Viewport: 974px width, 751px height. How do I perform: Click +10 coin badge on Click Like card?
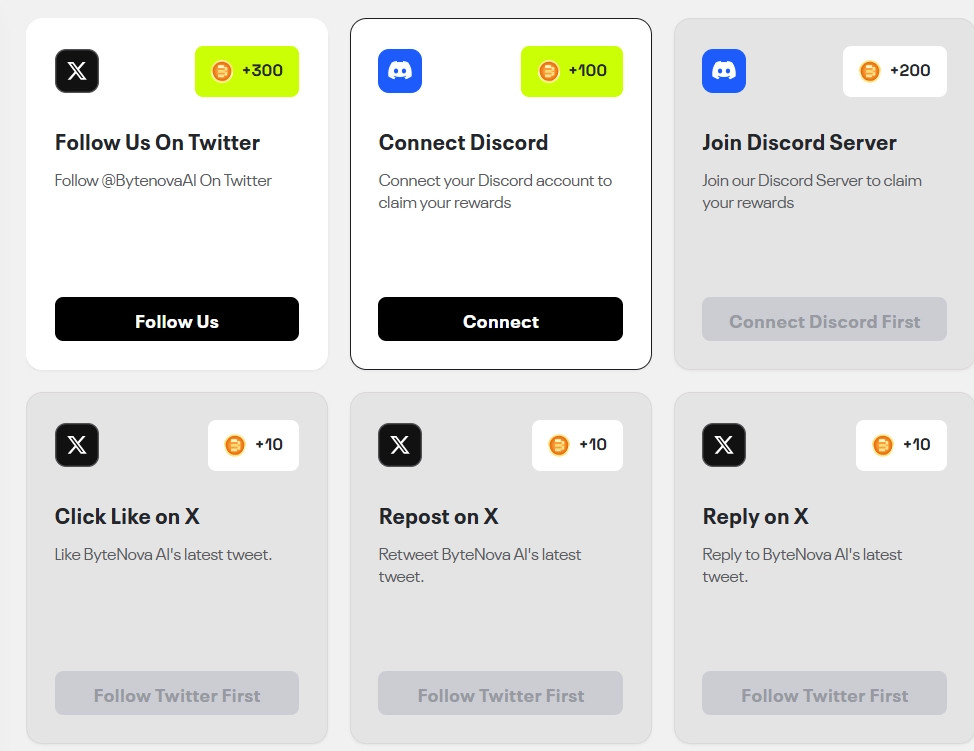(253, 445)
